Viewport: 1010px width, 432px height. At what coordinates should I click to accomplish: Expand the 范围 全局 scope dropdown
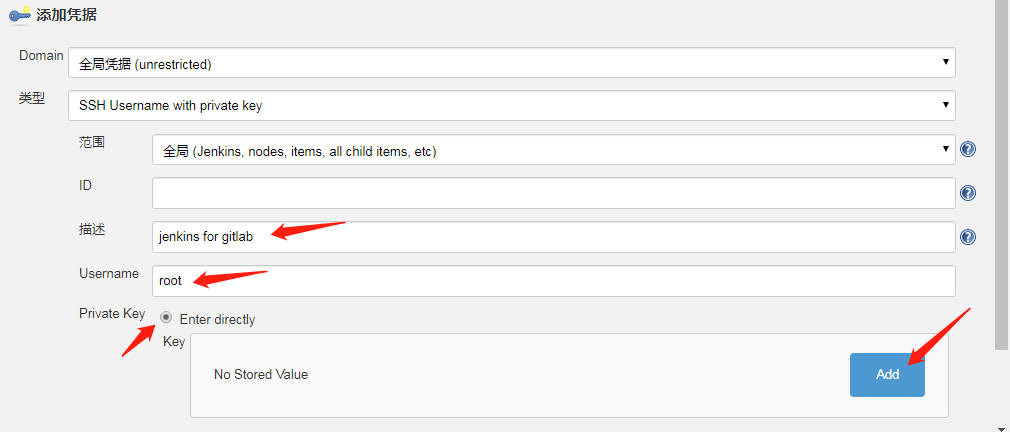coord(553,150)
